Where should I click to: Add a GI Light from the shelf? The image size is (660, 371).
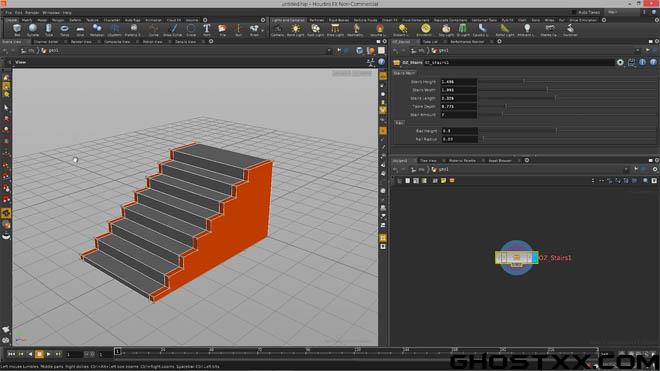coord(463,30)
